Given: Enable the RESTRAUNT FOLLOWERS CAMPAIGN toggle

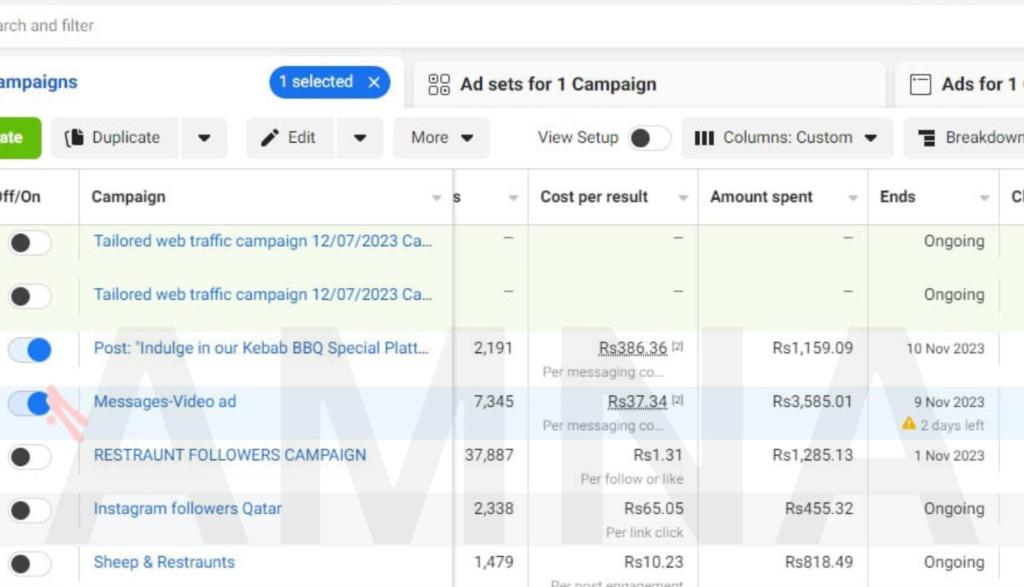Looking at the screenshot, I should coord(30,457).
